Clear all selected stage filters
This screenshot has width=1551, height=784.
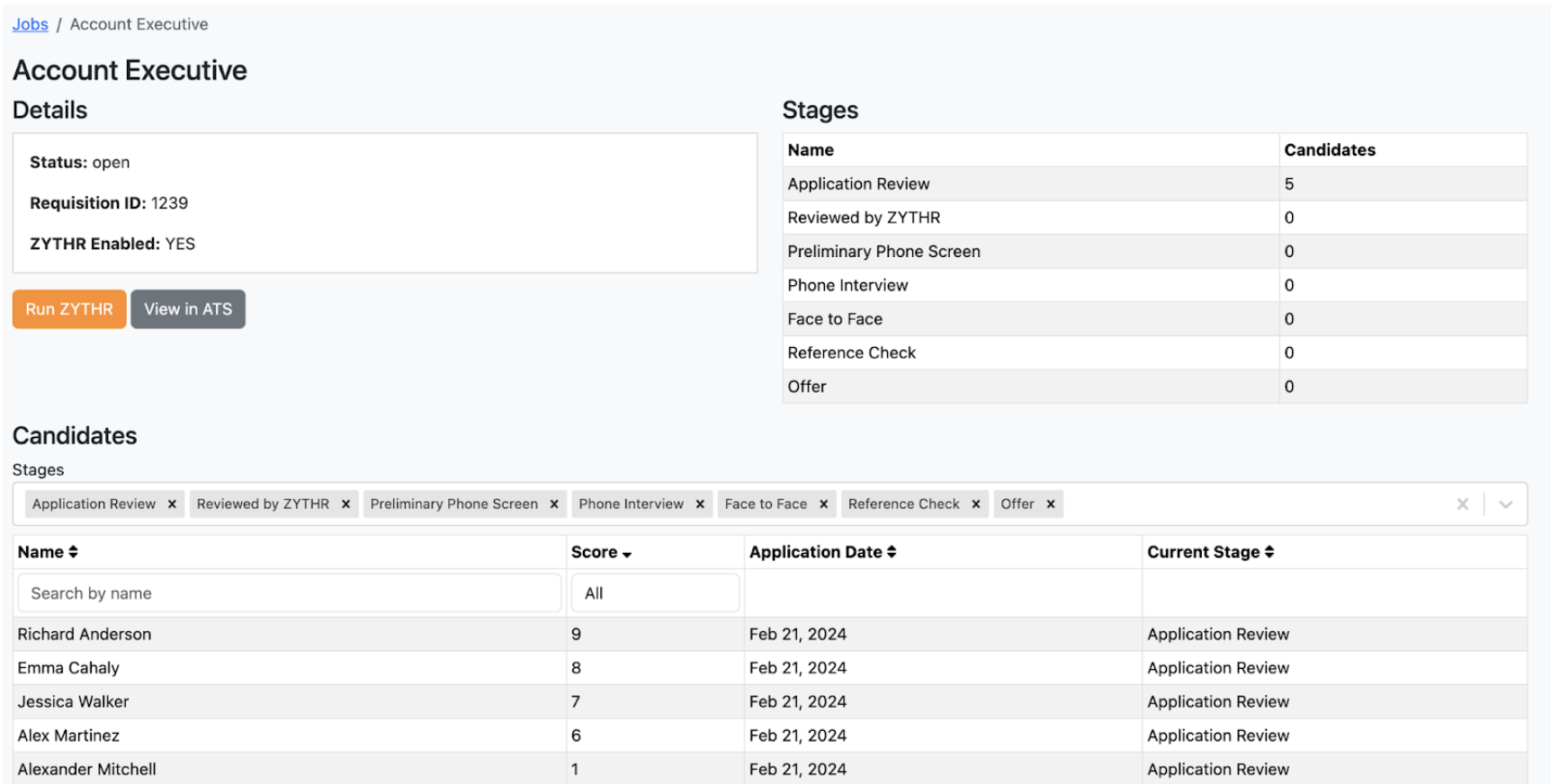click(1463, 504)
